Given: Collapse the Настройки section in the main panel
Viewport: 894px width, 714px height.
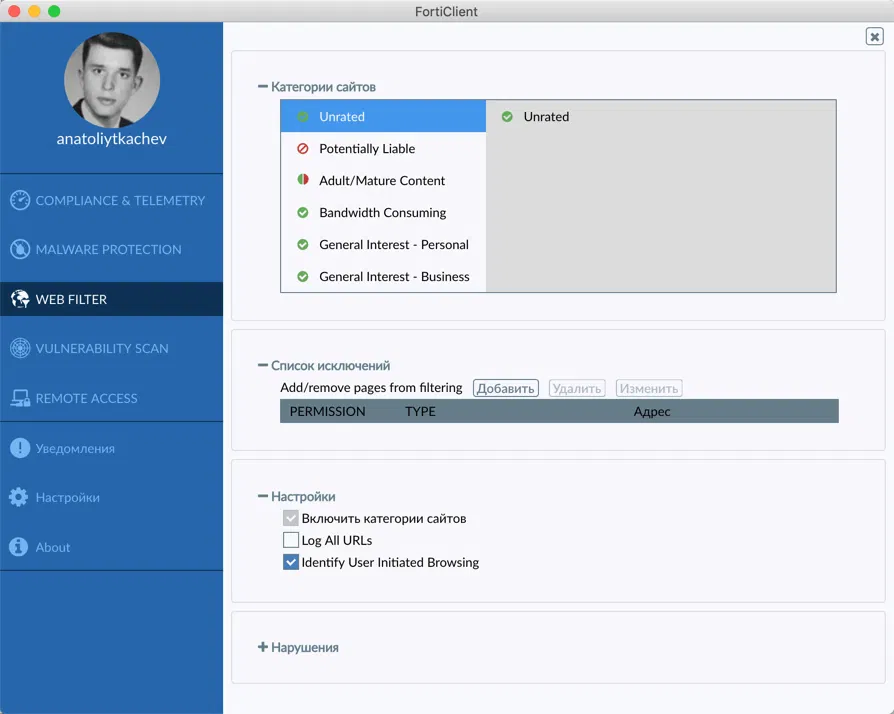Looking at the screenshot, I should (263, 496).
